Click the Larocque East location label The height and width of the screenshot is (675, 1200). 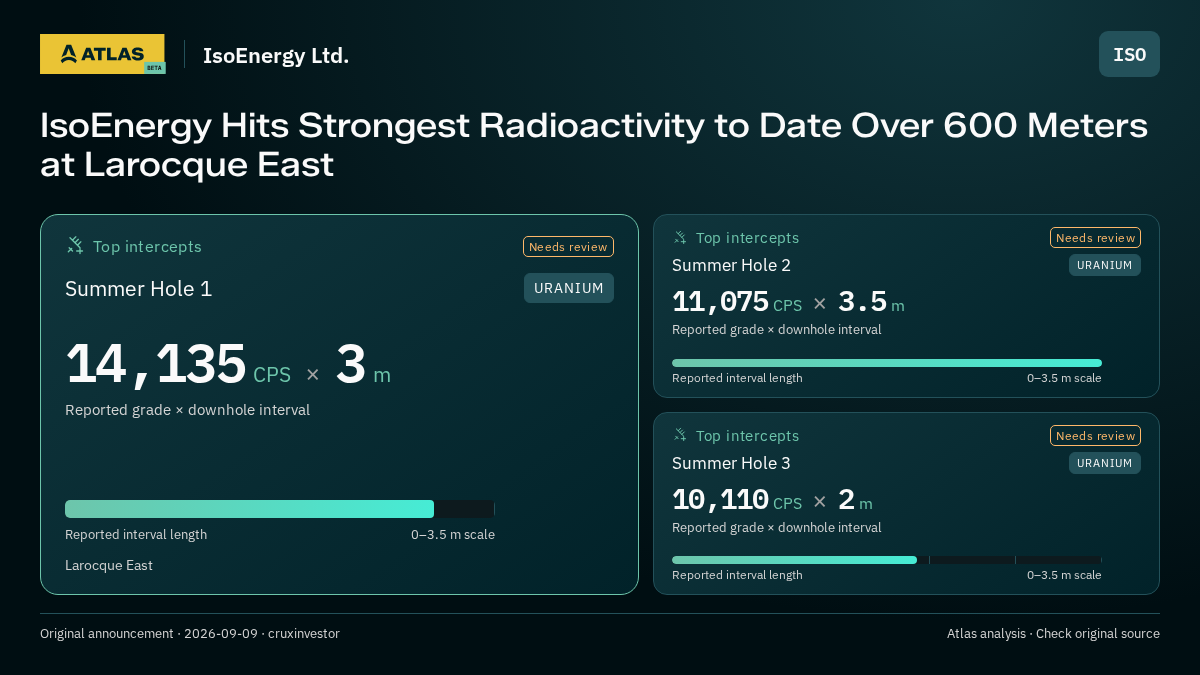pyautogui.click(x=109, y=565)
